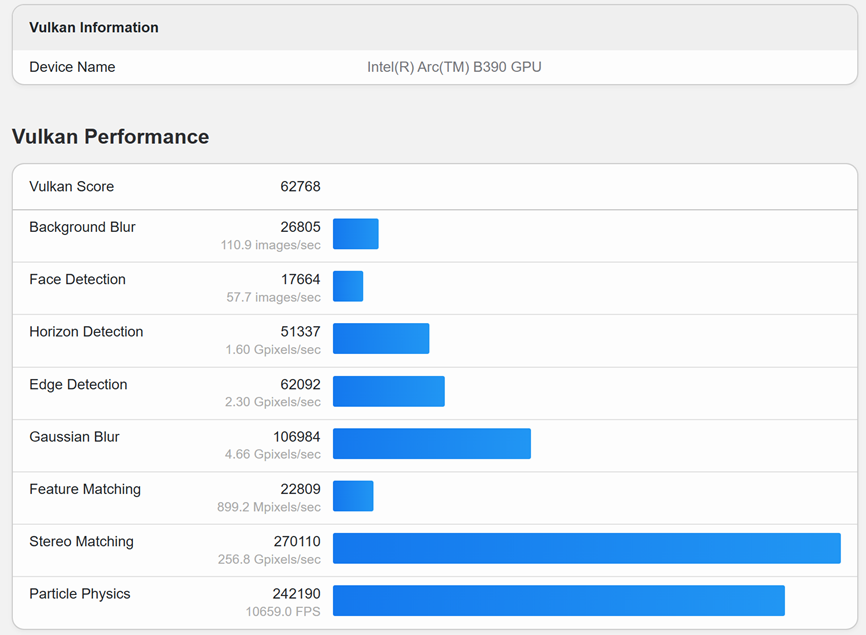Select the Horizon Detection score 51337
Viewport: 866px width, 635px height.
click(300, 332)
